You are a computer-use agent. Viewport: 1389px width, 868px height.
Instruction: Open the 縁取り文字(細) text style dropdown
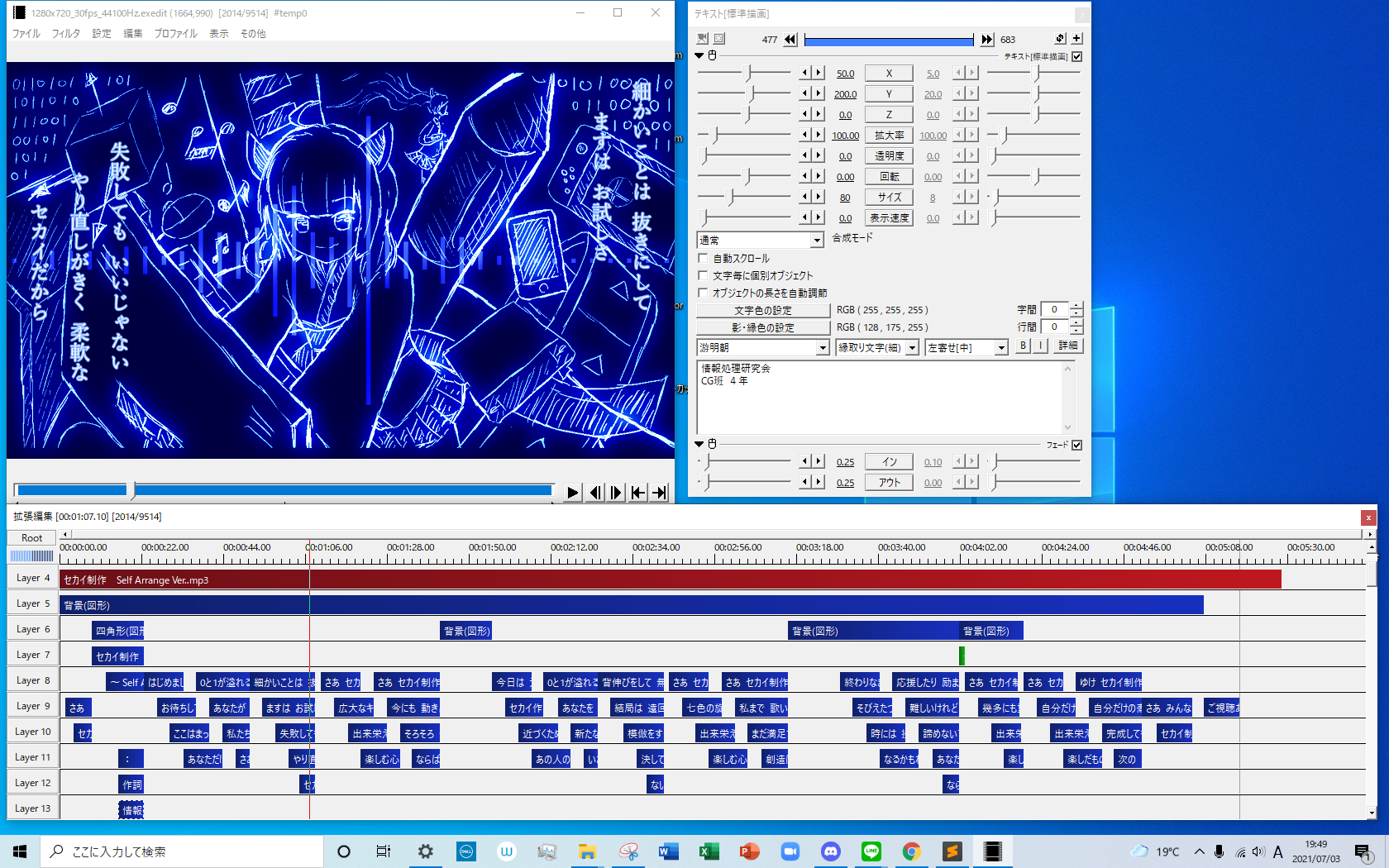point(912,348)
